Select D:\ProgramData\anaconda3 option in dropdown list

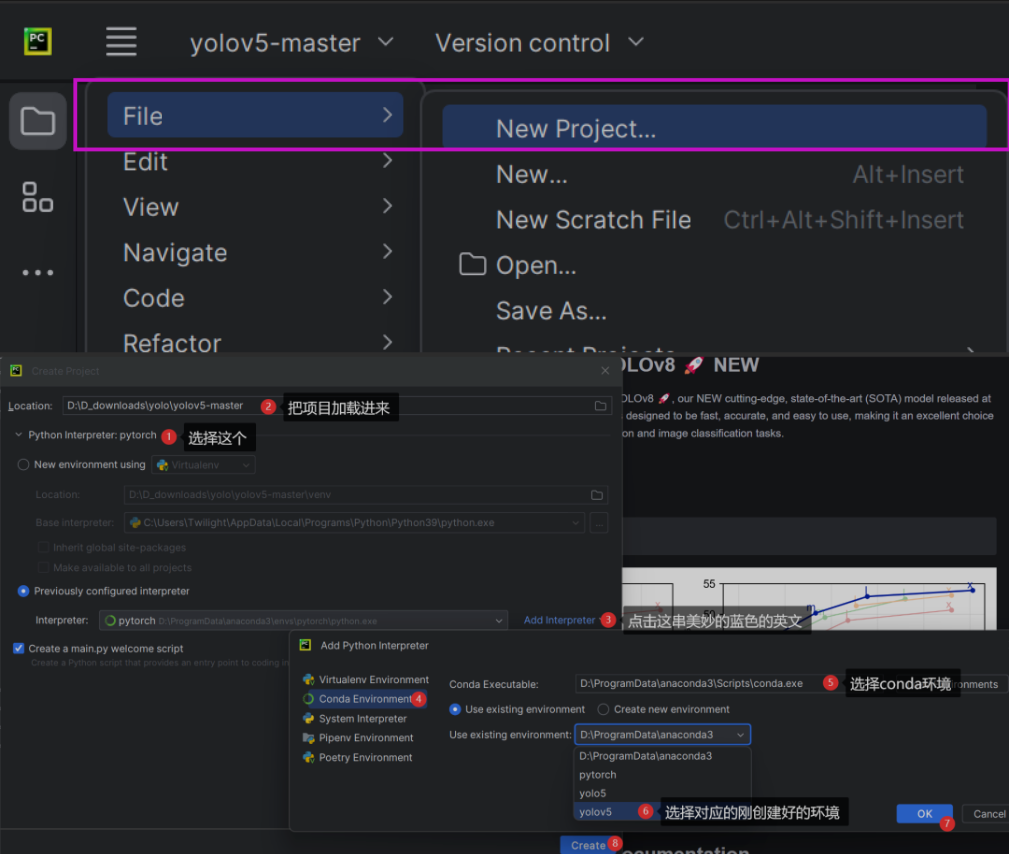pyautogui.click(x=662, y=756)
